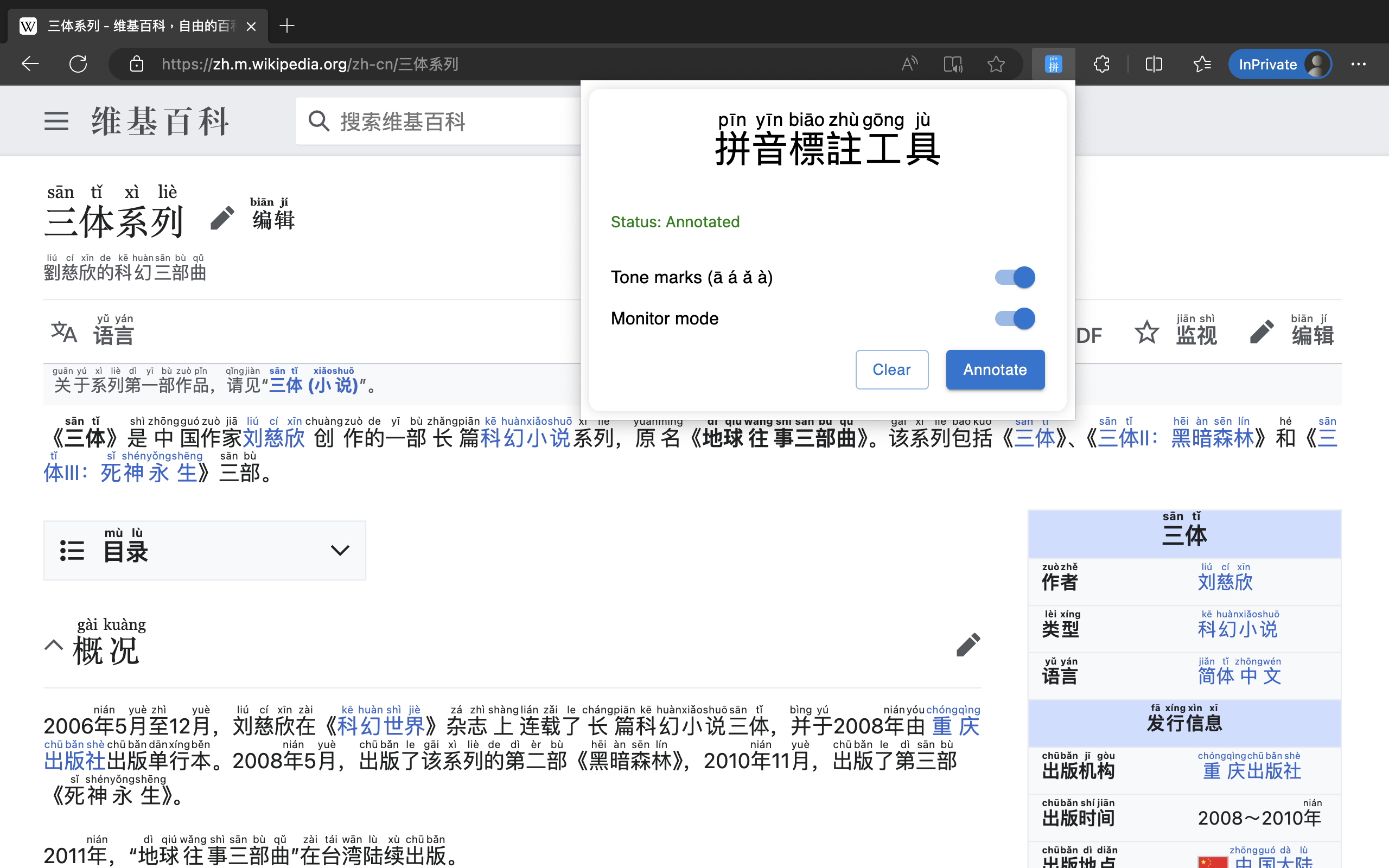Click the Annotate button
This screenshot has height=868, width=1389.
click(x=995, y=369)
